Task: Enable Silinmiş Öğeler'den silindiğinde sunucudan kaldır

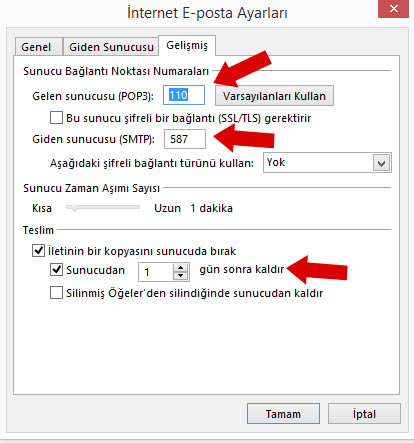Action: [x=56, y=293]
